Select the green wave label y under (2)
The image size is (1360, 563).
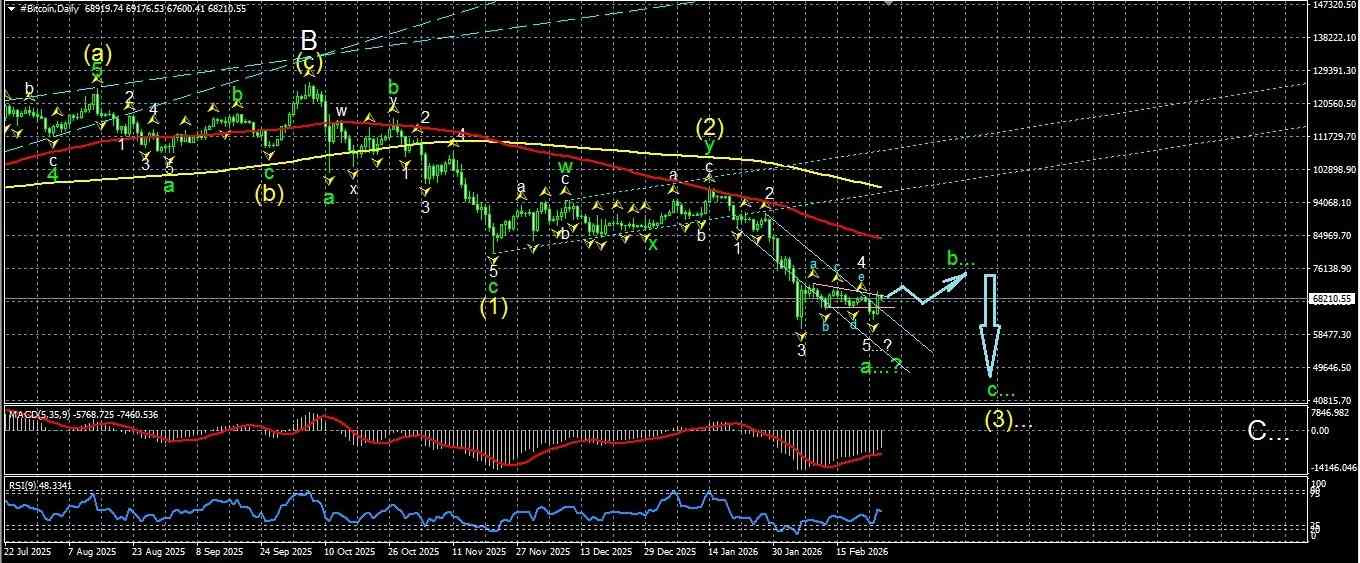[x=709, y=147]
